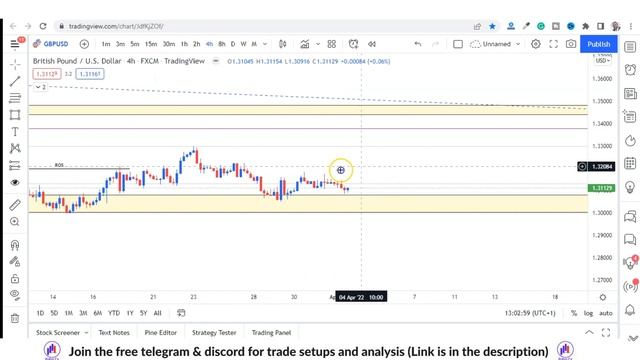Open the Text Notes tab
The width and height of the screenshot is (640, 360).
(x=114, y=333)
